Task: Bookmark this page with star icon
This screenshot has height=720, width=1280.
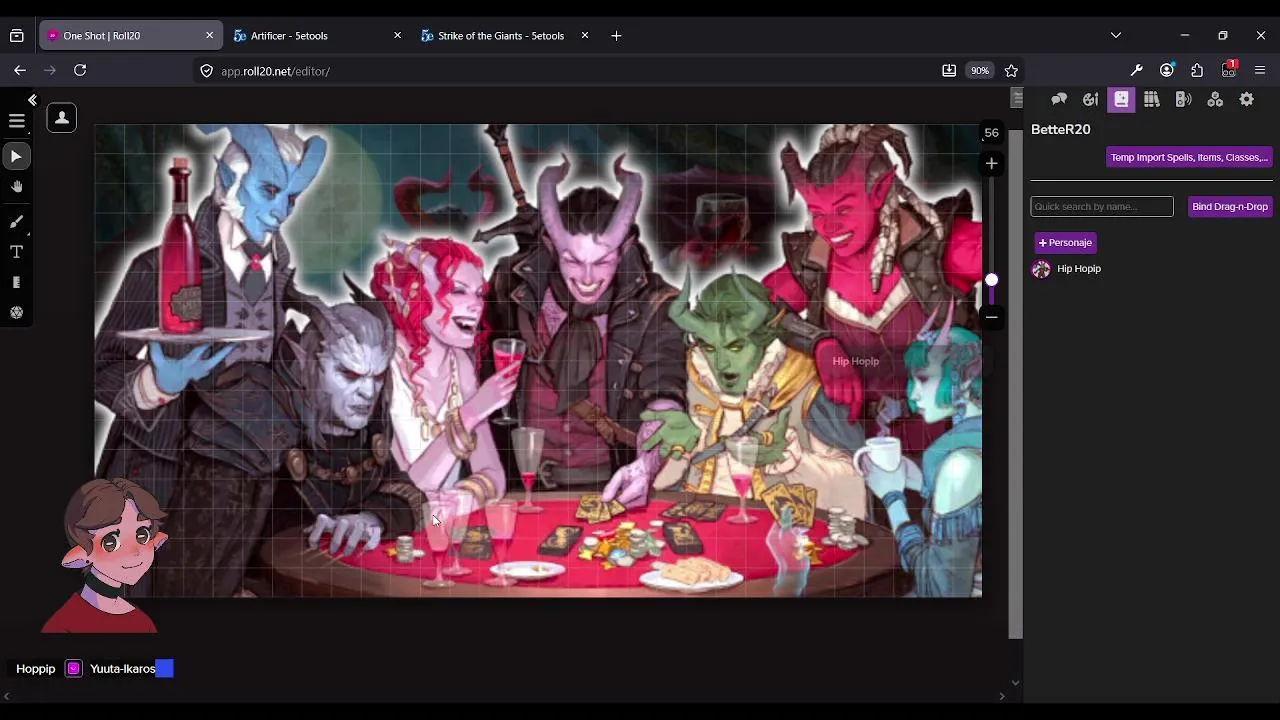Action: [x=1011, y=71]
